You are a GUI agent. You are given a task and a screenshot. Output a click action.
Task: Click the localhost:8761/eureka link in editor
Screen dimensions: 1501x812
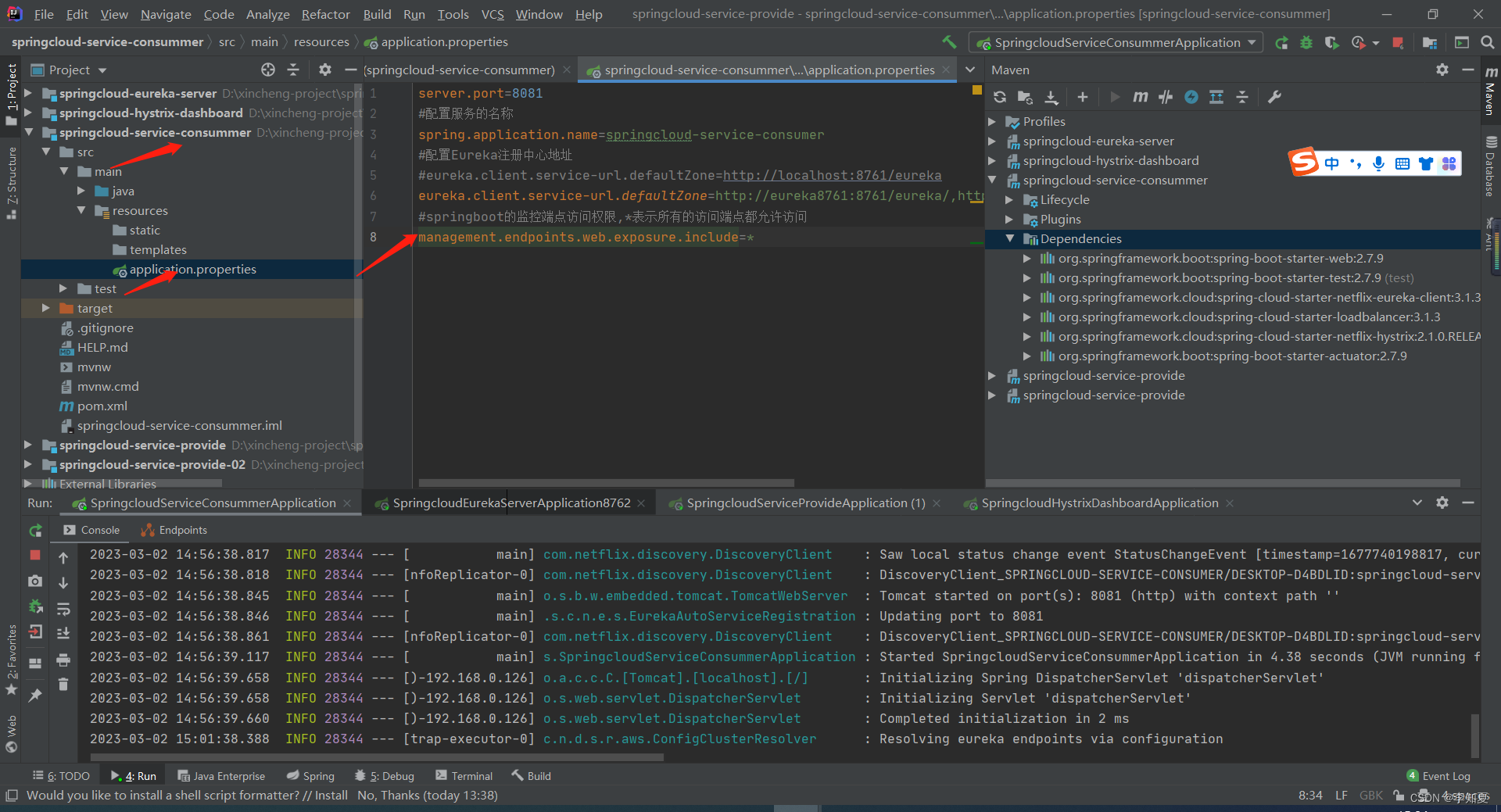(832, 175)
